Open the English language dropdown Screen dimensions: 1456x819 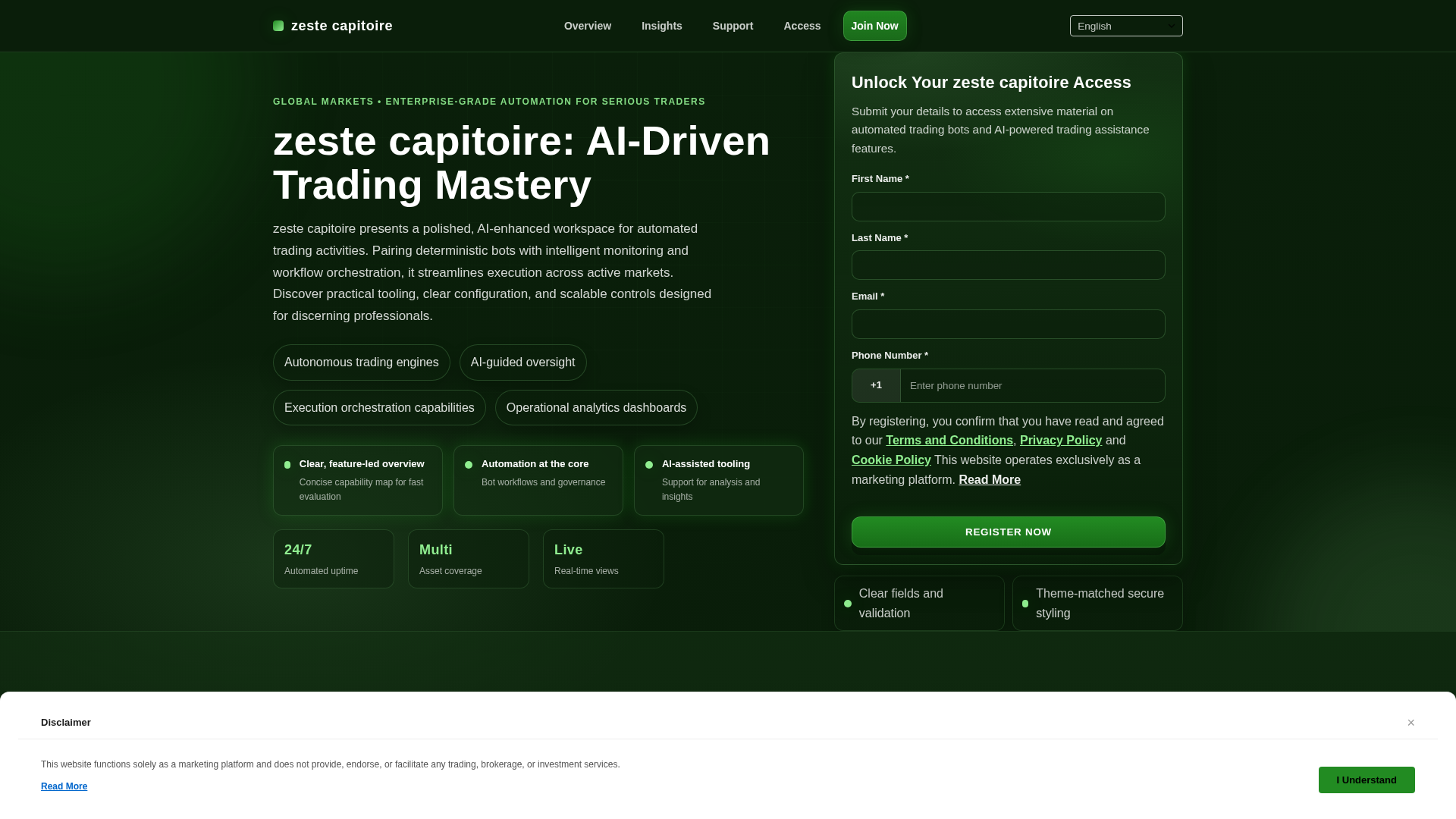coord(1126,26)
